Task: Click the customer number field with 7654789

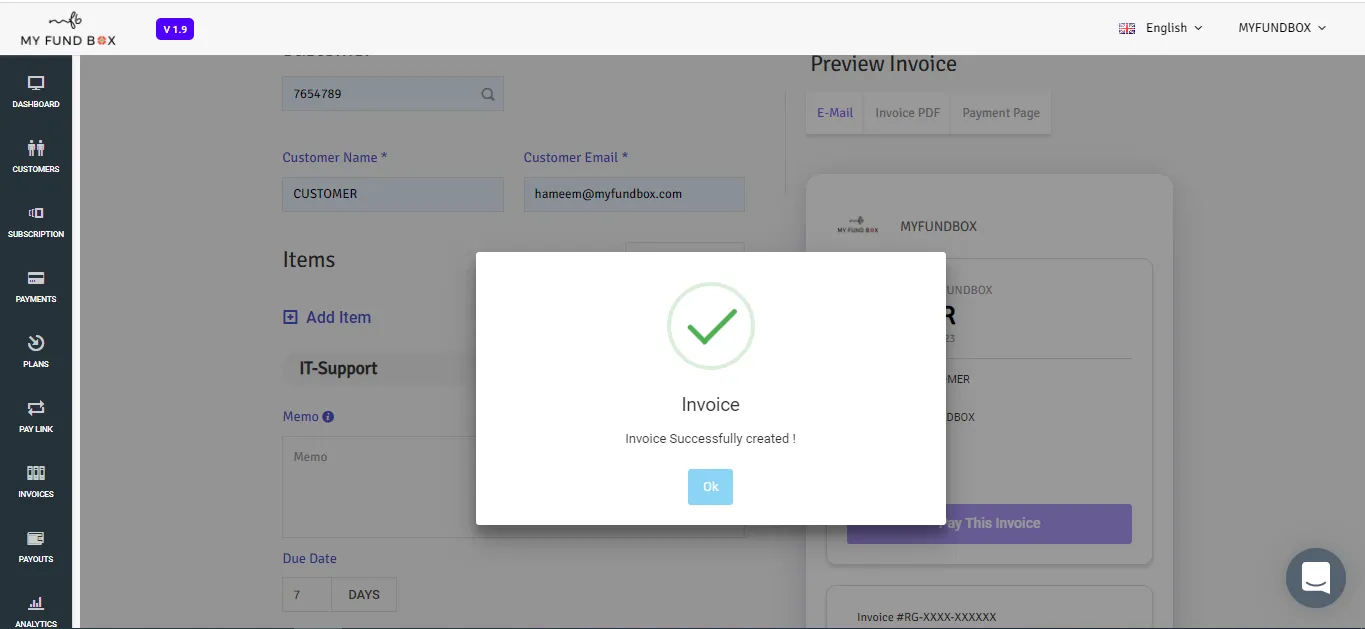Action: 392,94
